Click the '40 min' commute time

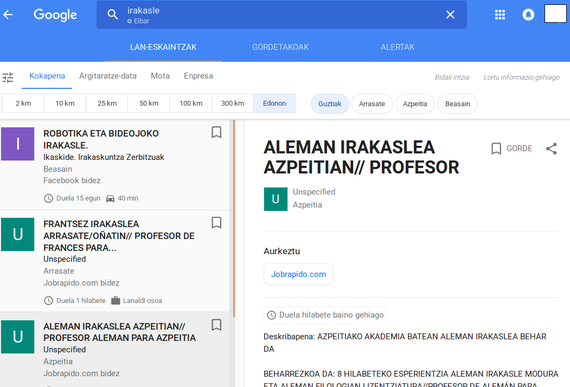(x=122, y=198)
